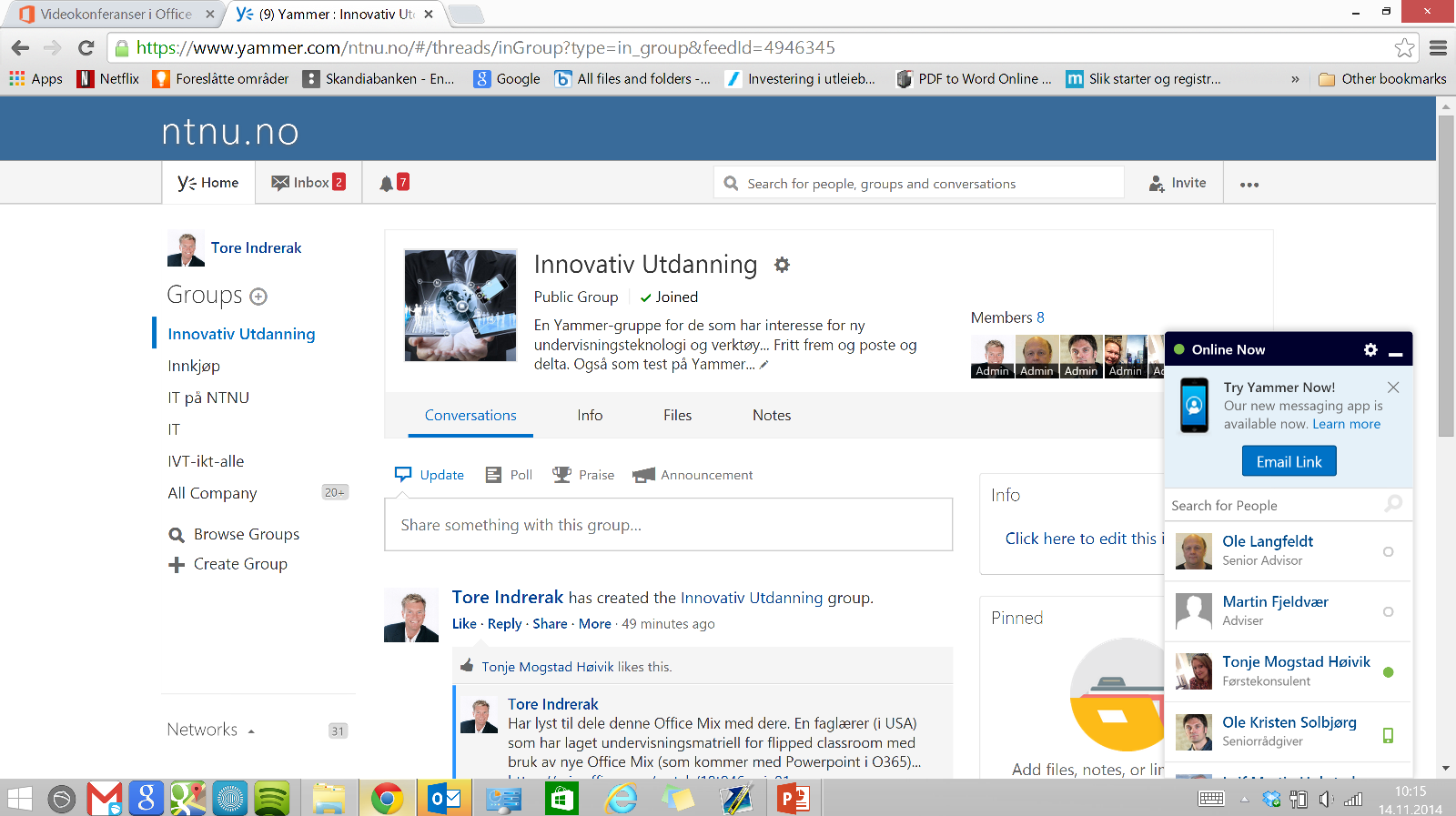The width and height of the screenshot is (1456, 816).
Task: Open Chrome menu hamburger icon
Action: (x=1438, y=47)
